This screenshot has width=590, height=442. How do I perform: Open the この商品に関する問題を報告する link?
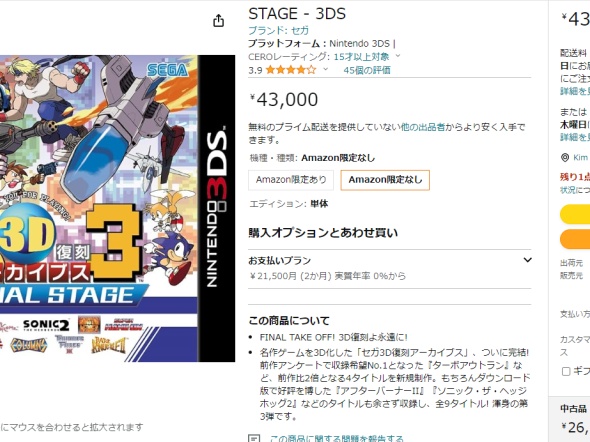click(x=336, y=438)
